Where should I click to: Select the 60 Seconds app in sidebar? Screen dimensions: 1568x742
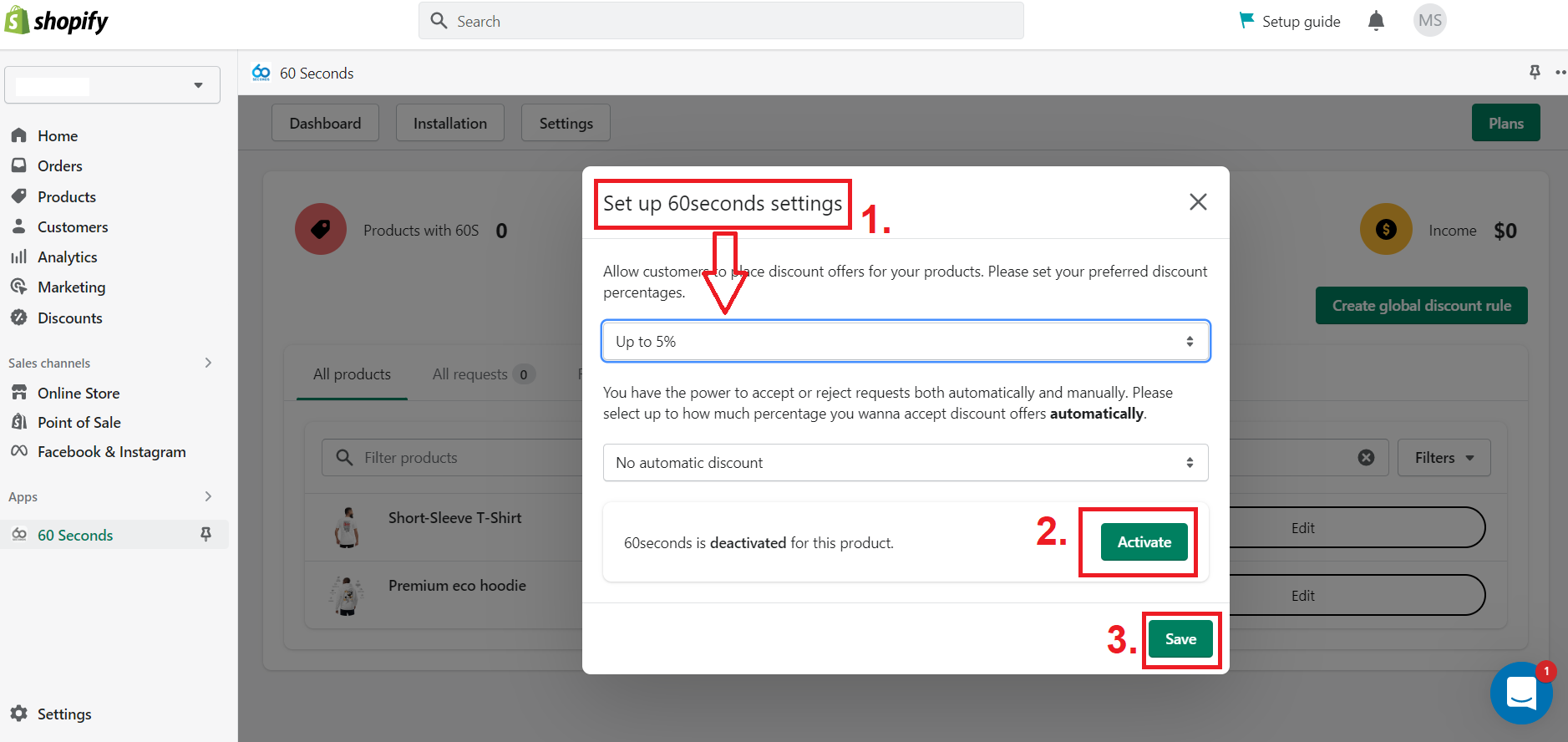74,535
